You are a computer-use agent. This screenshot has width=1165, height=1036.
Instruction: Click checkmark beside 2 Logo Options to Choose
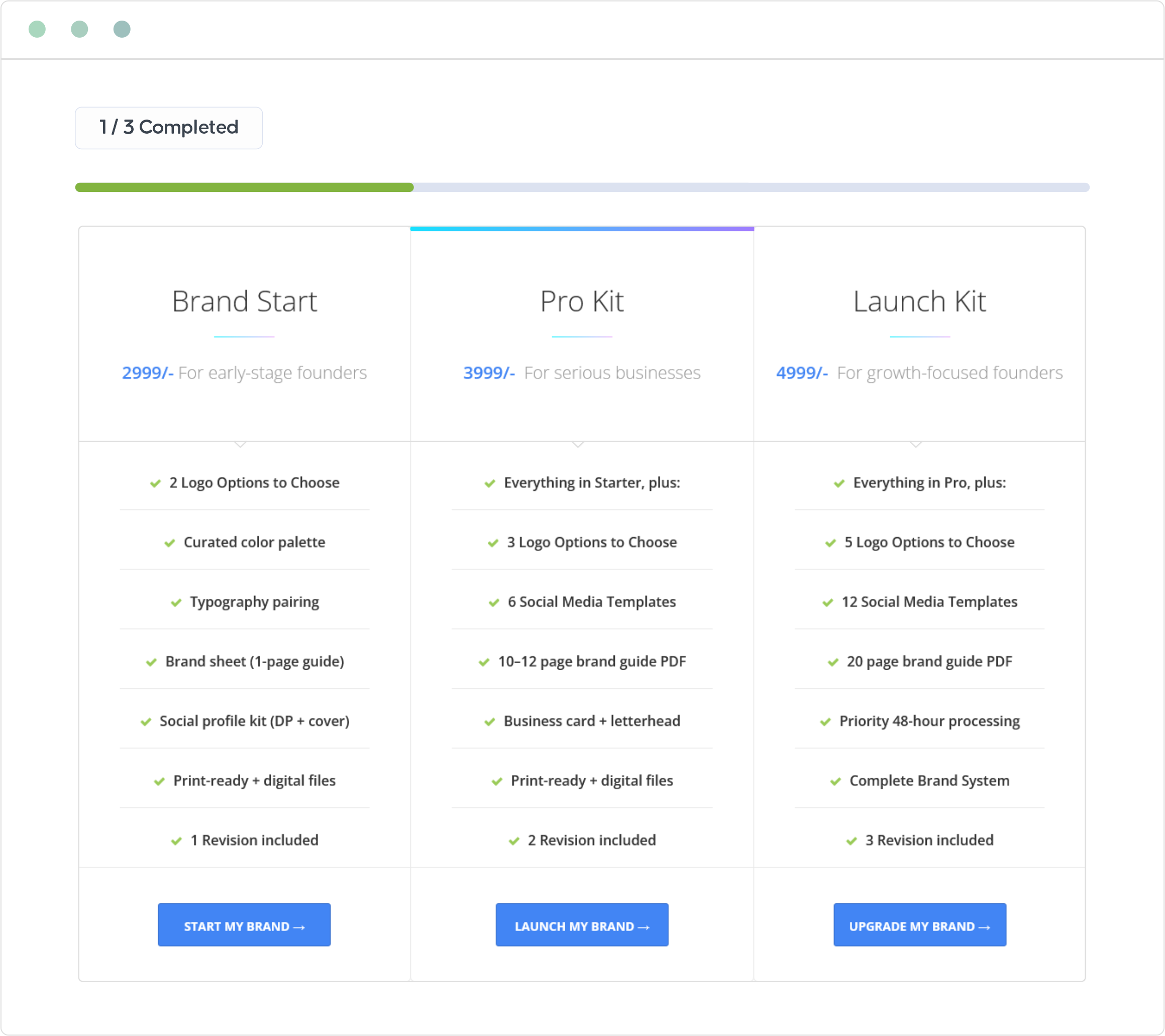[155, 483]
